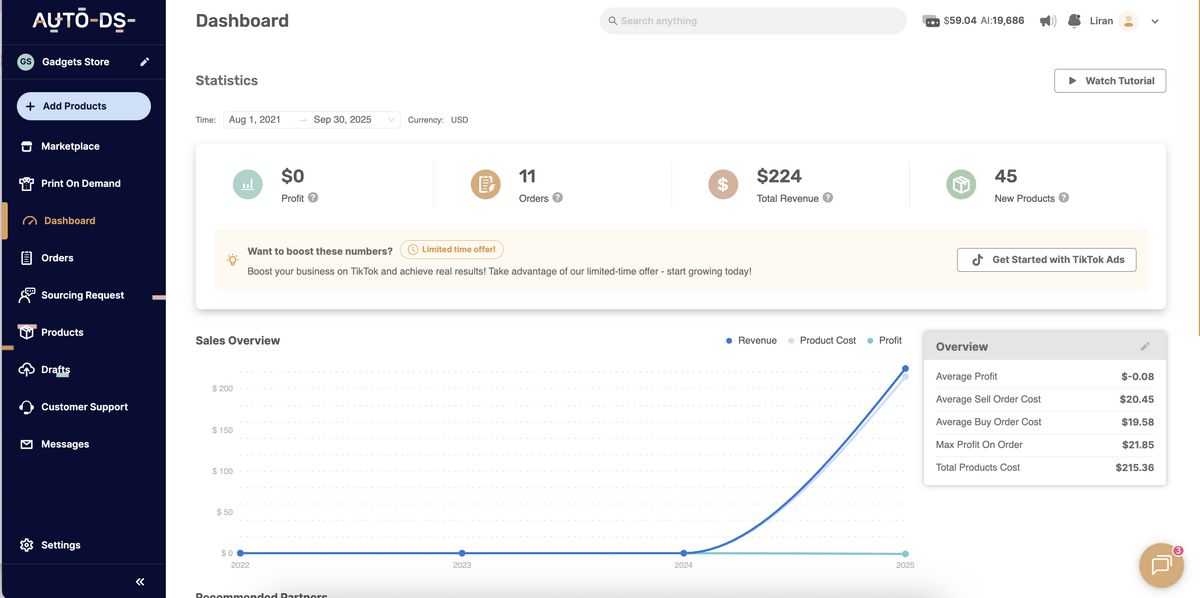This screenshot has width=1200, height=598.
Task: Click the notifications bell icon
Action: [x=1075, y=20]
